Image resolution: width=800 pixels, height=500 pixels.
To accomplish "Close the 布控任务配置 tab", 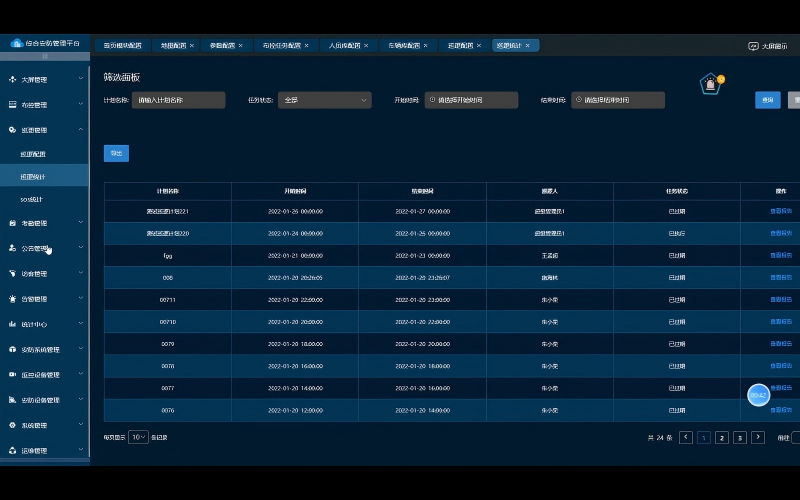I will pyautogui.click(x=307, y=45).
